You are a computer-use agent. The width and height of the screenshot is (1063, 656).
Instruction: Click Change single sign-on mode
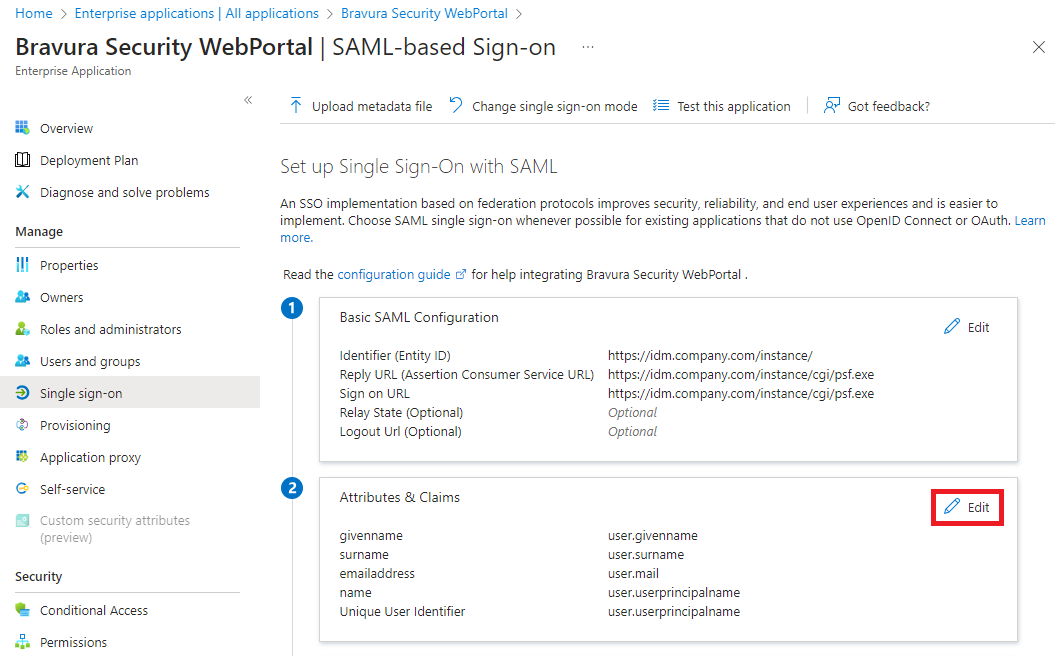543,105
